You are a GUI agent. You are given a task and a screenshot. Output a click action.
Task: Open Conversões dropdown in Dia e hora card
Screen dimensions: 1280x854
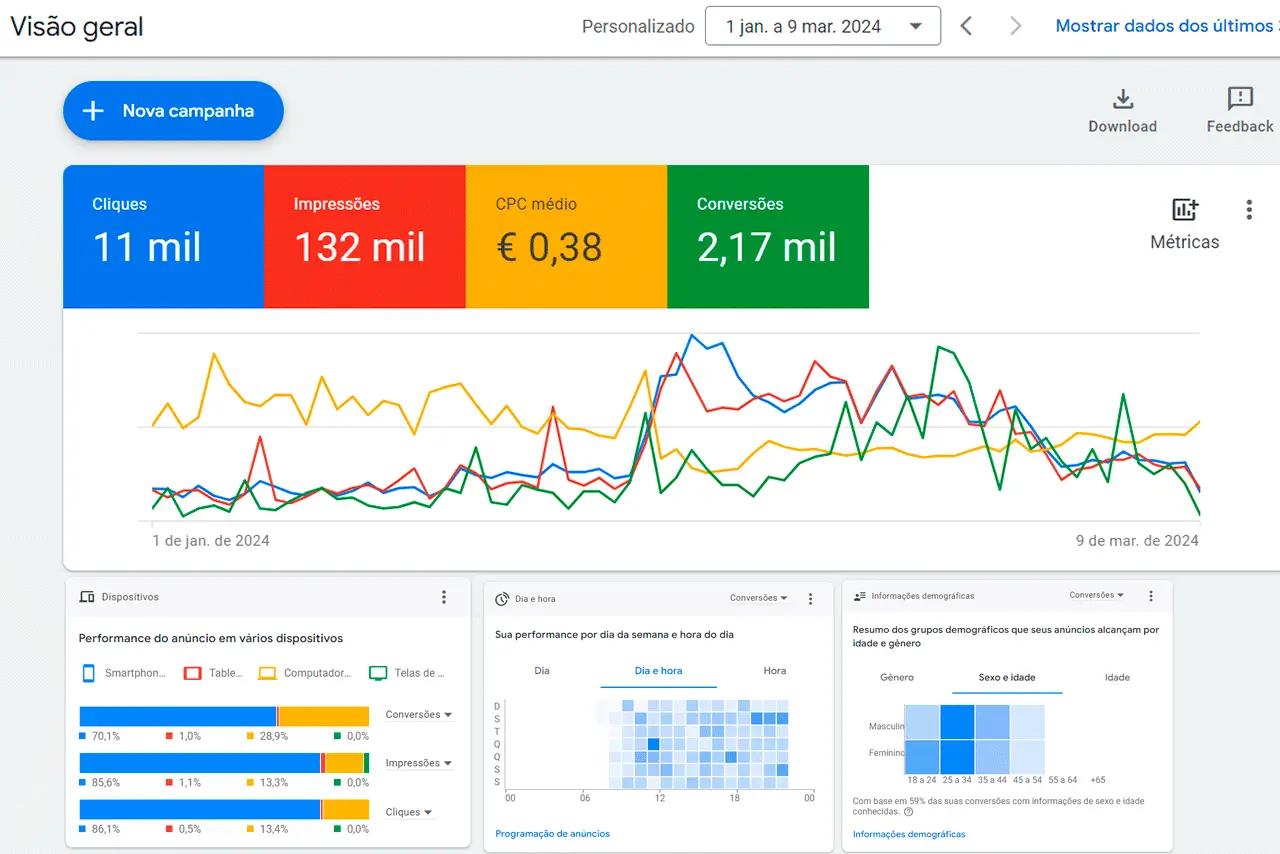[759, 598]
